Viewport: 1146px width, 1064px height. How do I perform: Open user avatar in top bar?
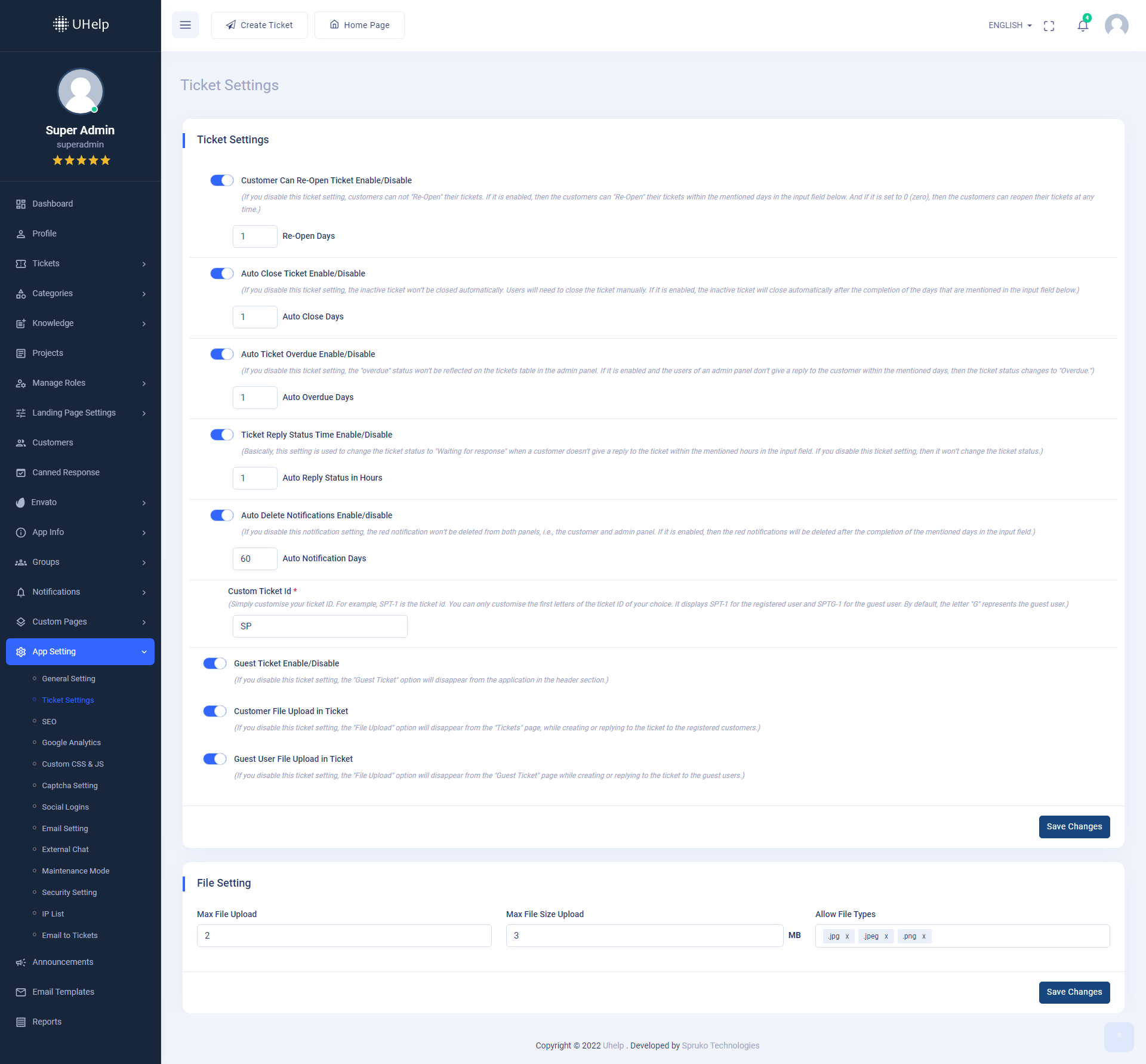tap(1116, 26)
